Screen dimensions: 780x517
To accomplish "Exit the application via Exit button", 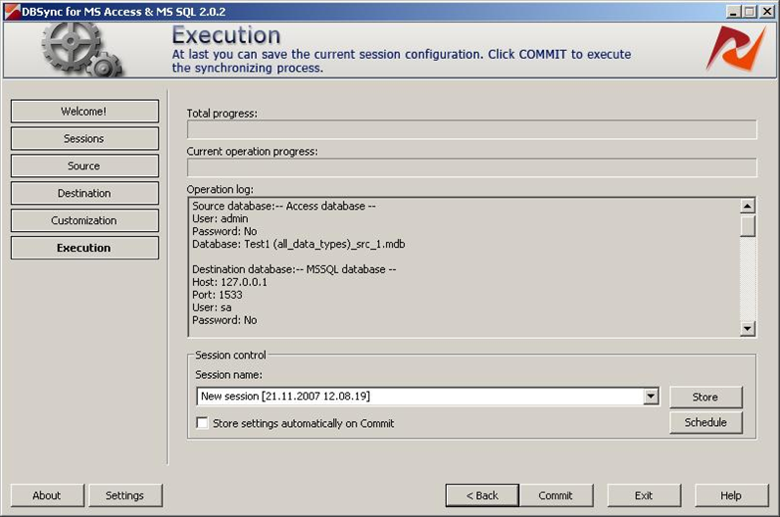I will 644,495.
